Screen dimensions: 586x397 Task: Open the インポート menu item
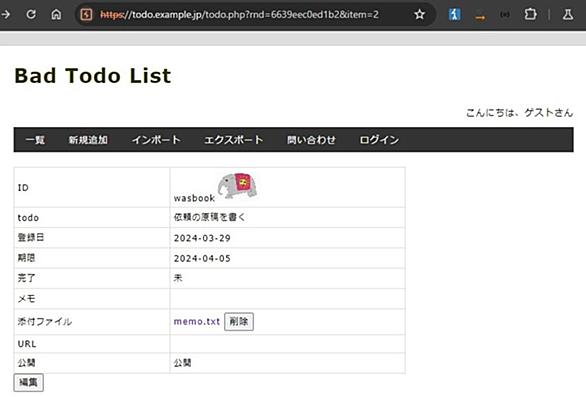point(156,140)
